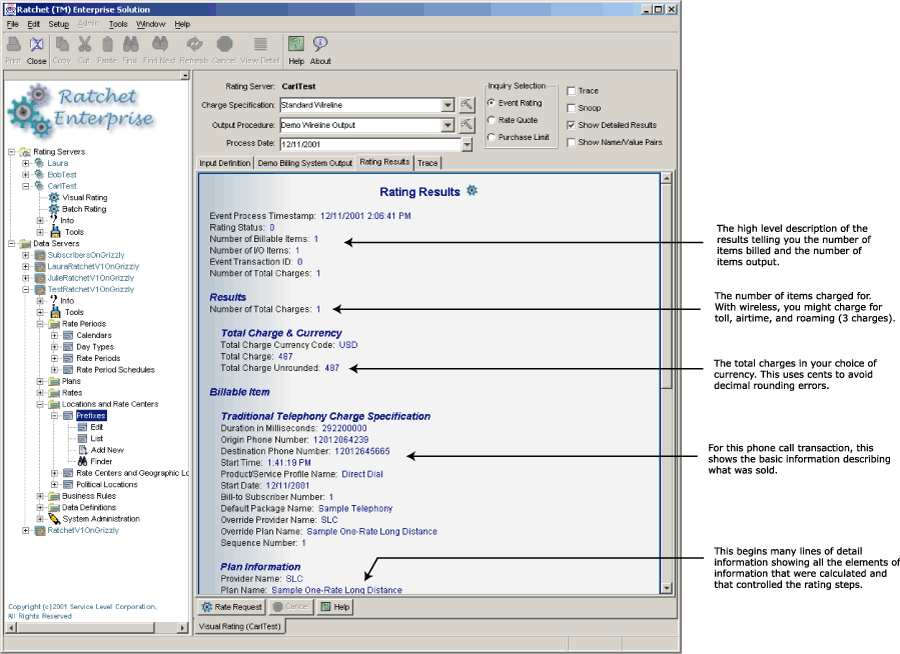The height and width of the screenshot is (654, 900).
Task: Click the About toolbar icon
Action: tap(320, 44)
